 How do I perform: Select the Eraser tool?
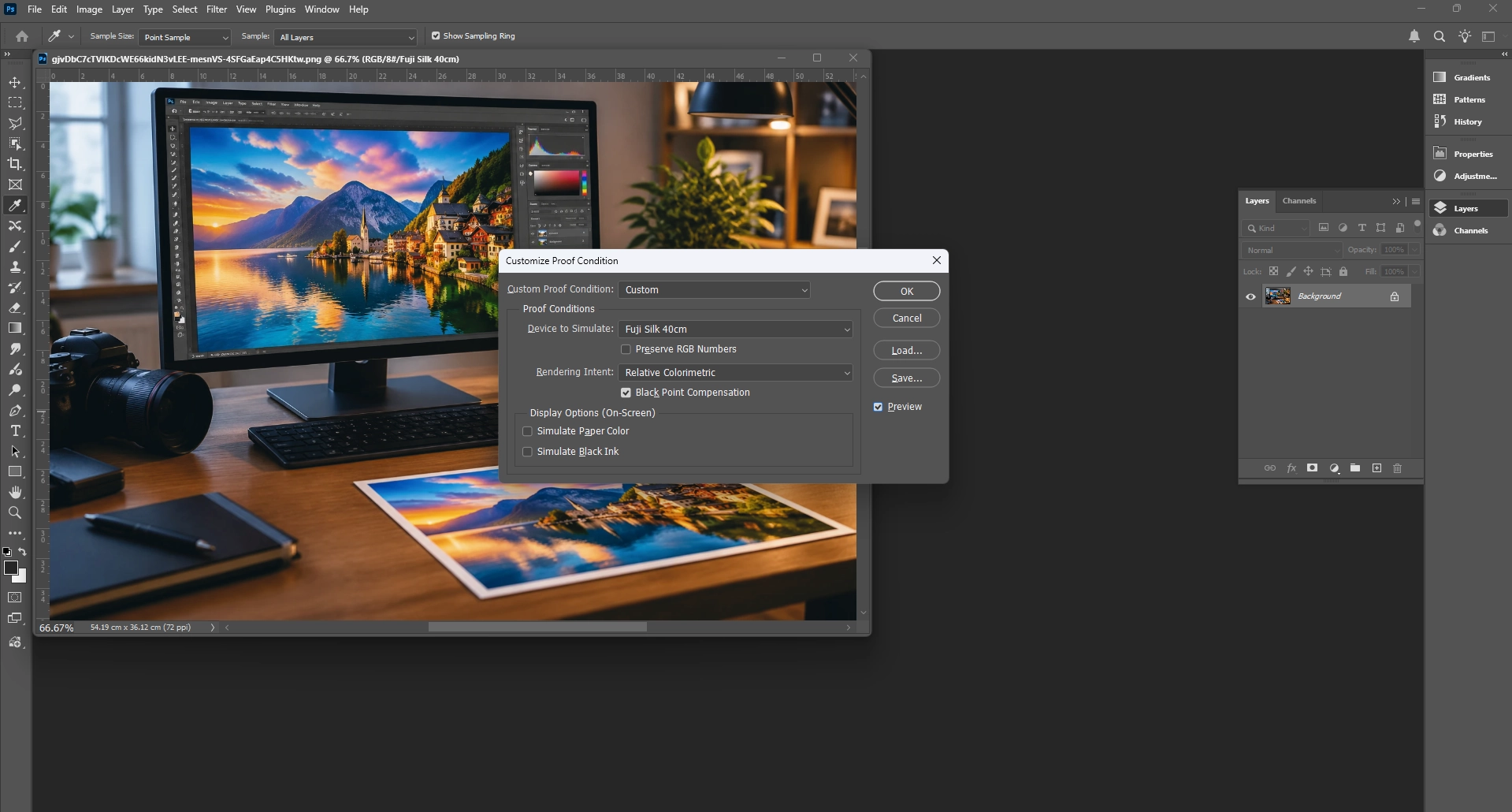tap(15, 308)
